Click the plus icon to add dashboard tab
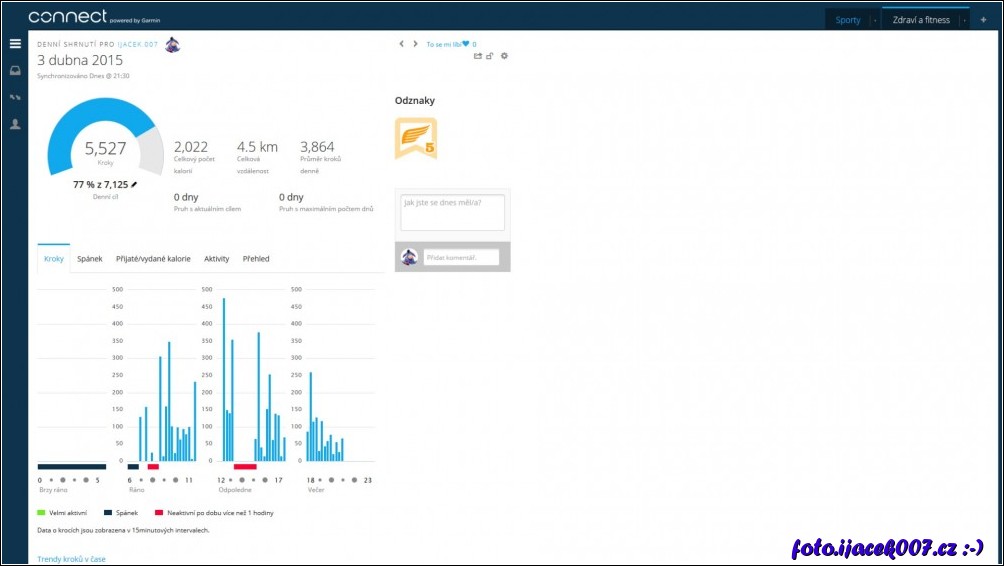Viewport: 1004px width, 566px height. click(x=983, y=20)
